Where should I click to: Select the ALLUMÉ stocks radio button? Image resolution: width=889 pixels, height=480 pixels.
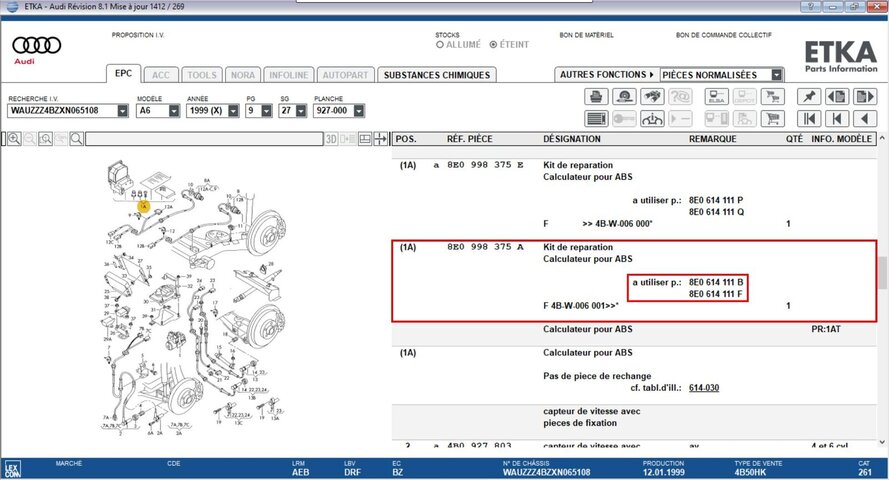click(440, 45)
